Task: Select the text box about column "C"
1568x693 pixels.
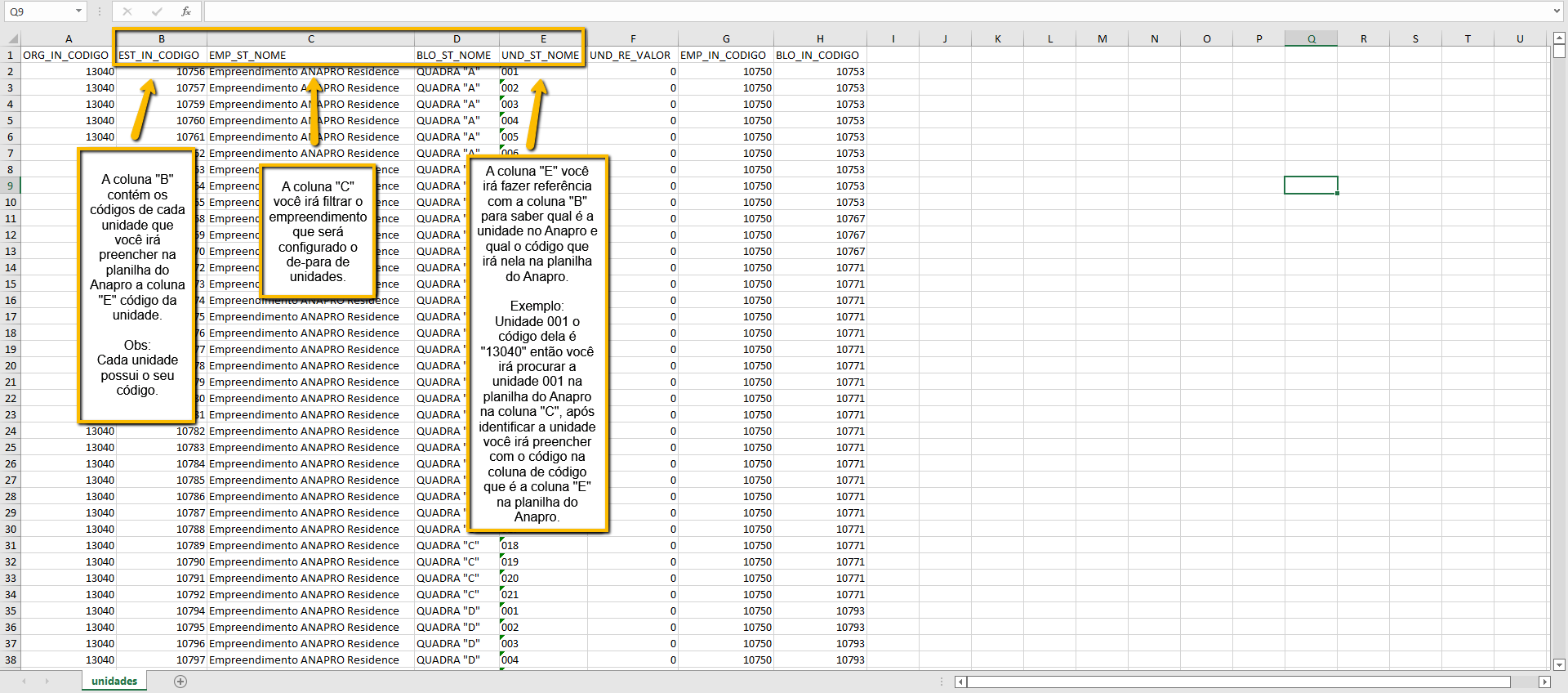Action: (318, 231)
